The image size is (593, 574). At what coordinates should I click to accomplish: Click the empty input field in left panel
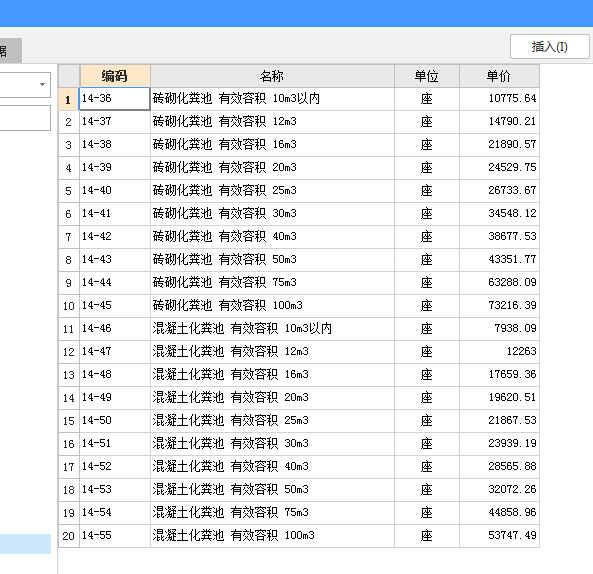click(25, 118)
